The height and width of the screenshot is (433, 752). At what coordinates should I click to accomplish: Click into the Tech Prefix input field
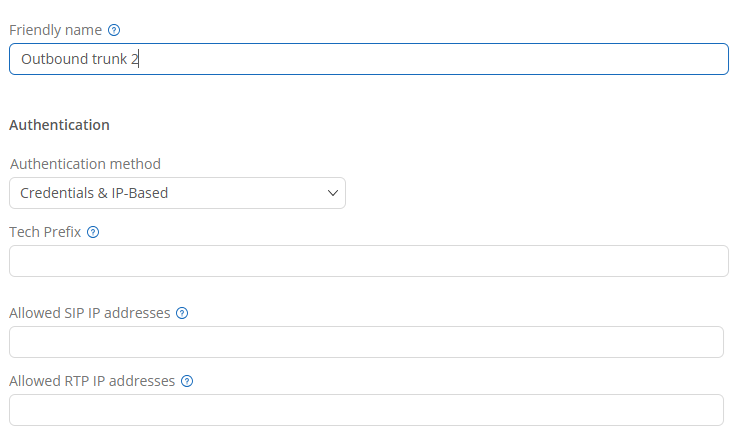368,261
